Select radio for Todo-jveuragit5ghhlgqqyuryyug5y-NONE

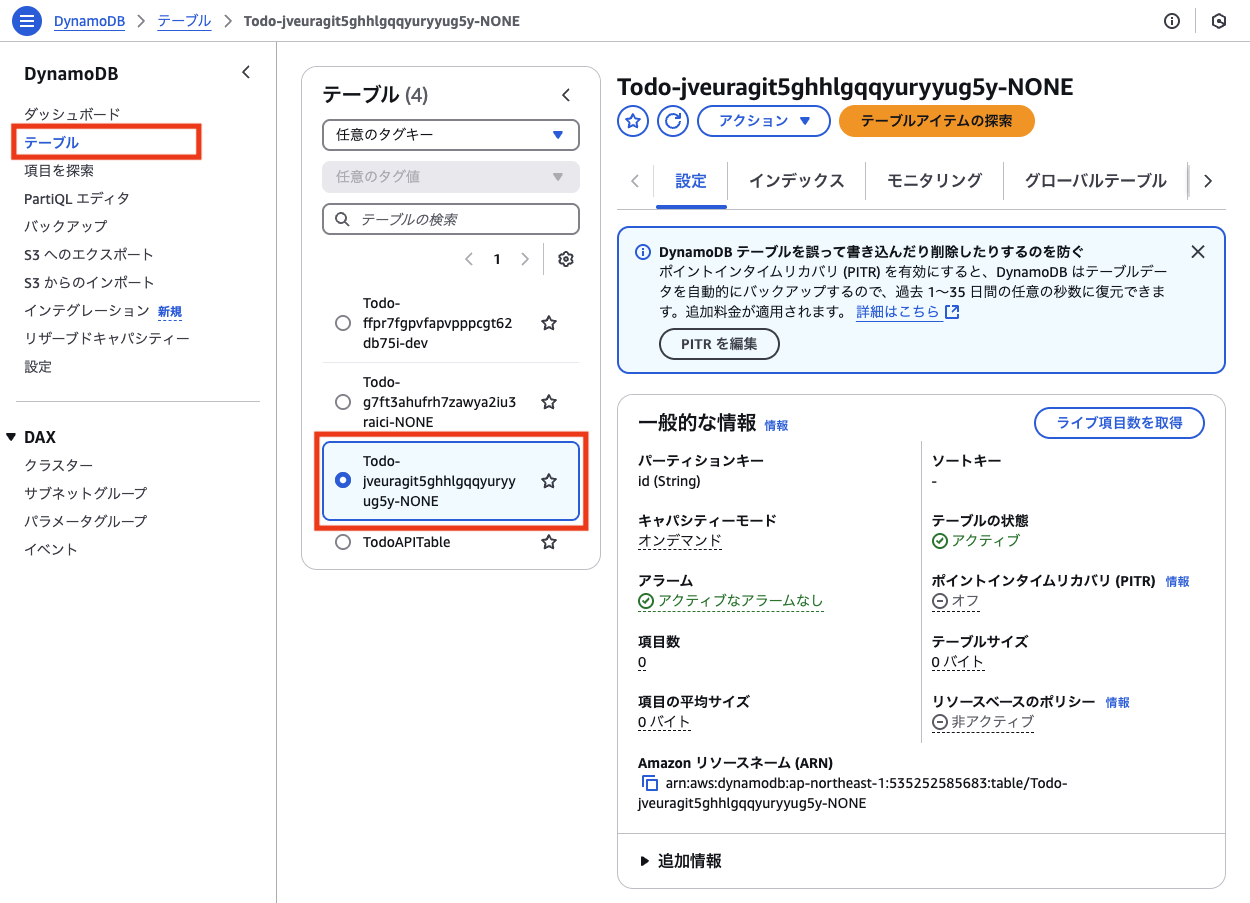pyautogui.click(x=343, y=481)
